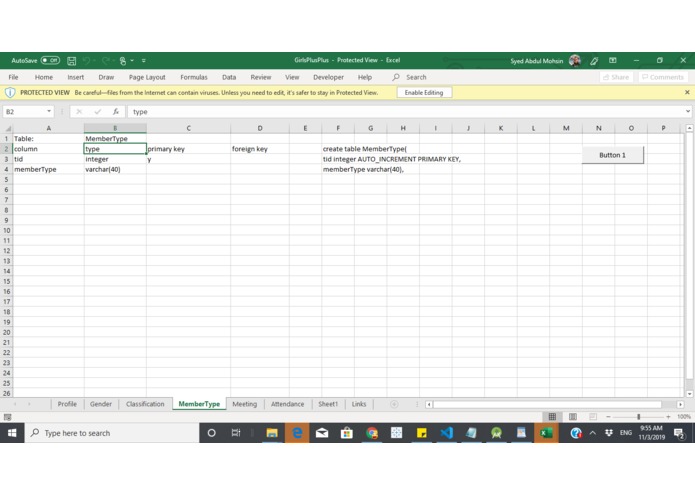Select the cell reading foreign key
Image resolution: width=695 pixels, height=494 pixels.
pos(260,149)
